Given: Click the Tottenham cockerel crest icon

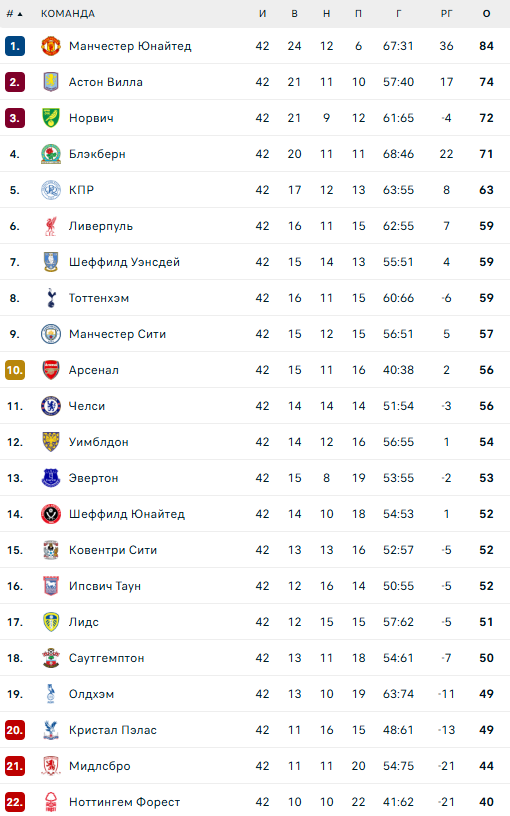Looking at the screenshot, I should coord(51,298).
